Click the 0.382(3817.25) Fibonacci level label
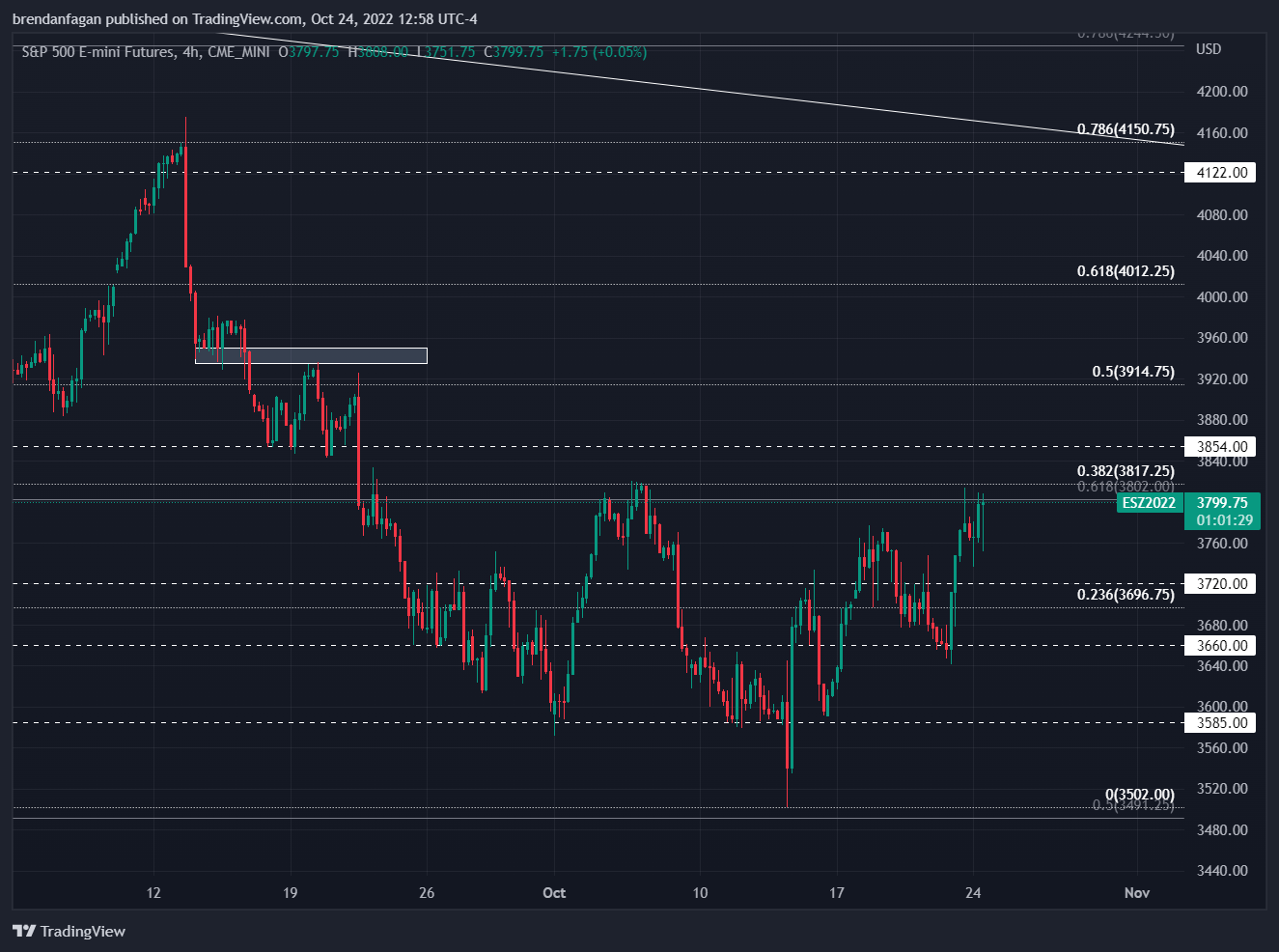The height and width of the screenshot is (952, 1279). click(x=1126, y=471)
